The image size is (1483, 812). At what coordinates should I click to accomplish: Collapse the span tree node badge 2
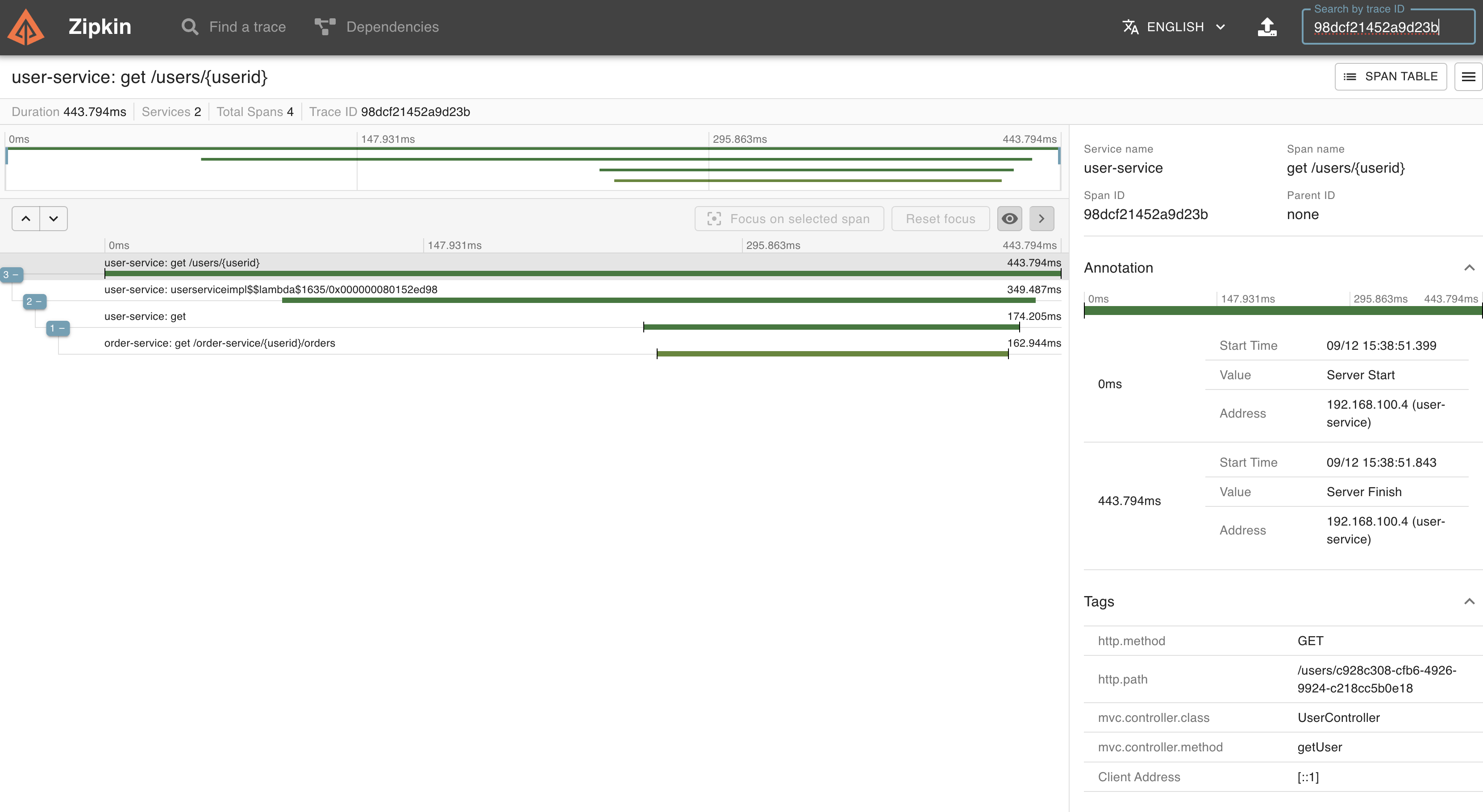(x=34, y=302)
